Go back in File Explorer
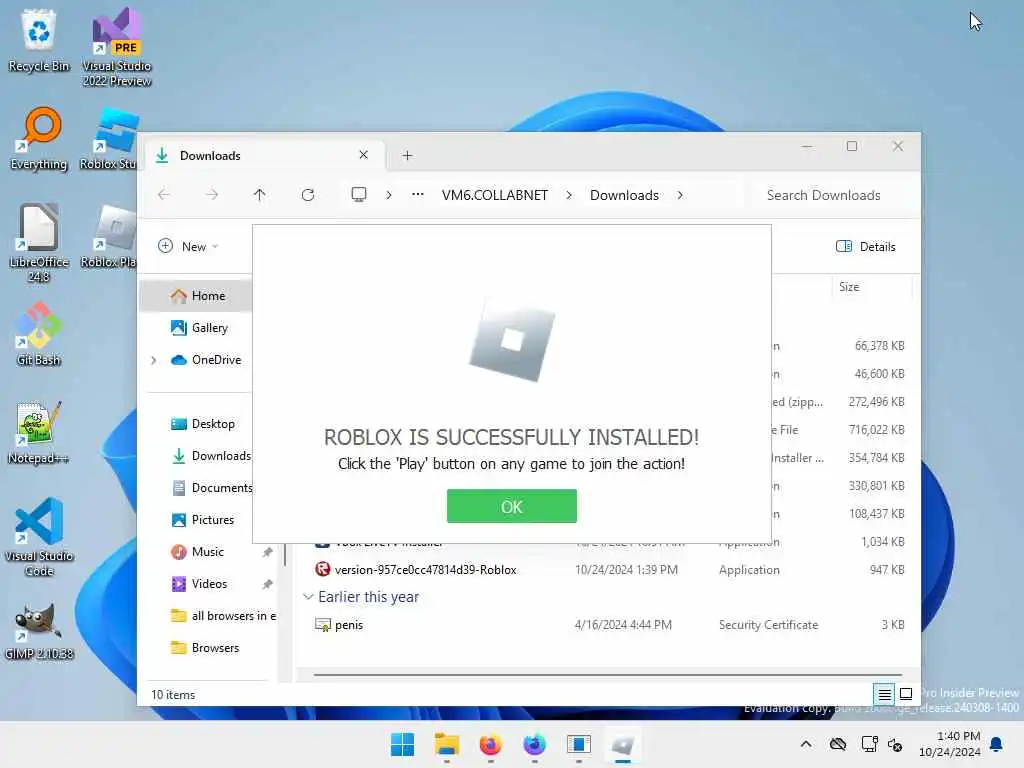 [164, 195]
